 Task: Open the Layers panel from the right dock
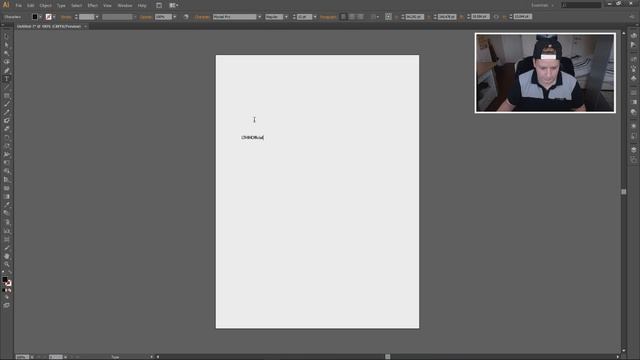633,150
